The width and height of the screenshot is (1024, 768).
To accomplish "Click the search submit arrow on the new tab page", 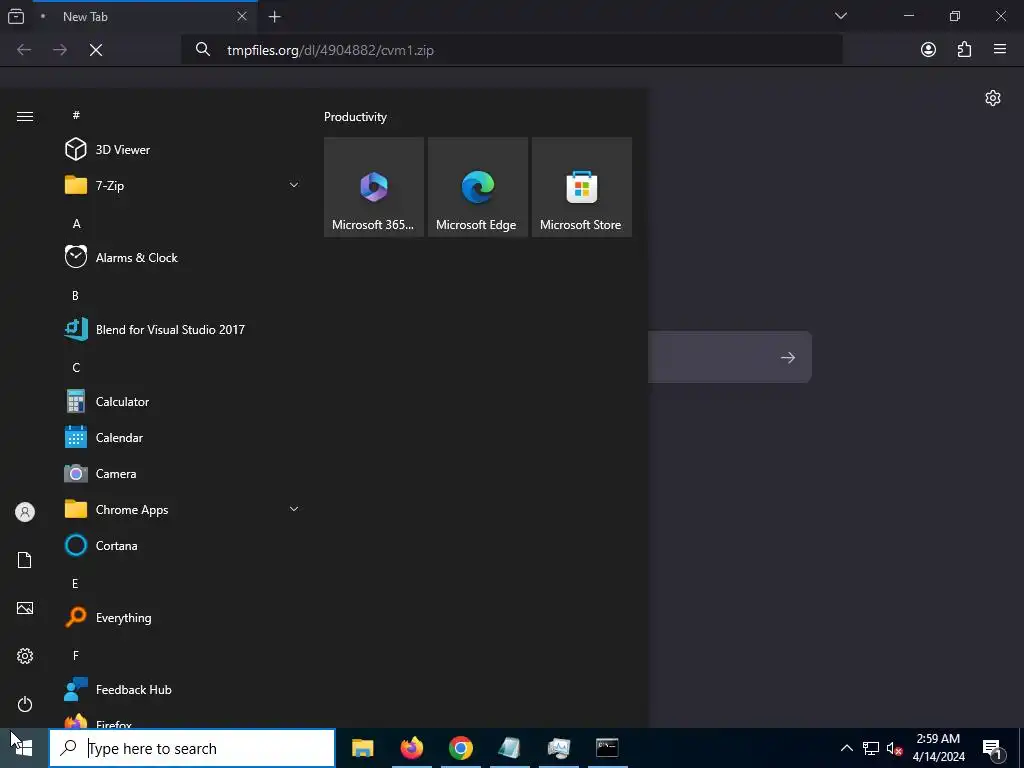I will (788, 357).
